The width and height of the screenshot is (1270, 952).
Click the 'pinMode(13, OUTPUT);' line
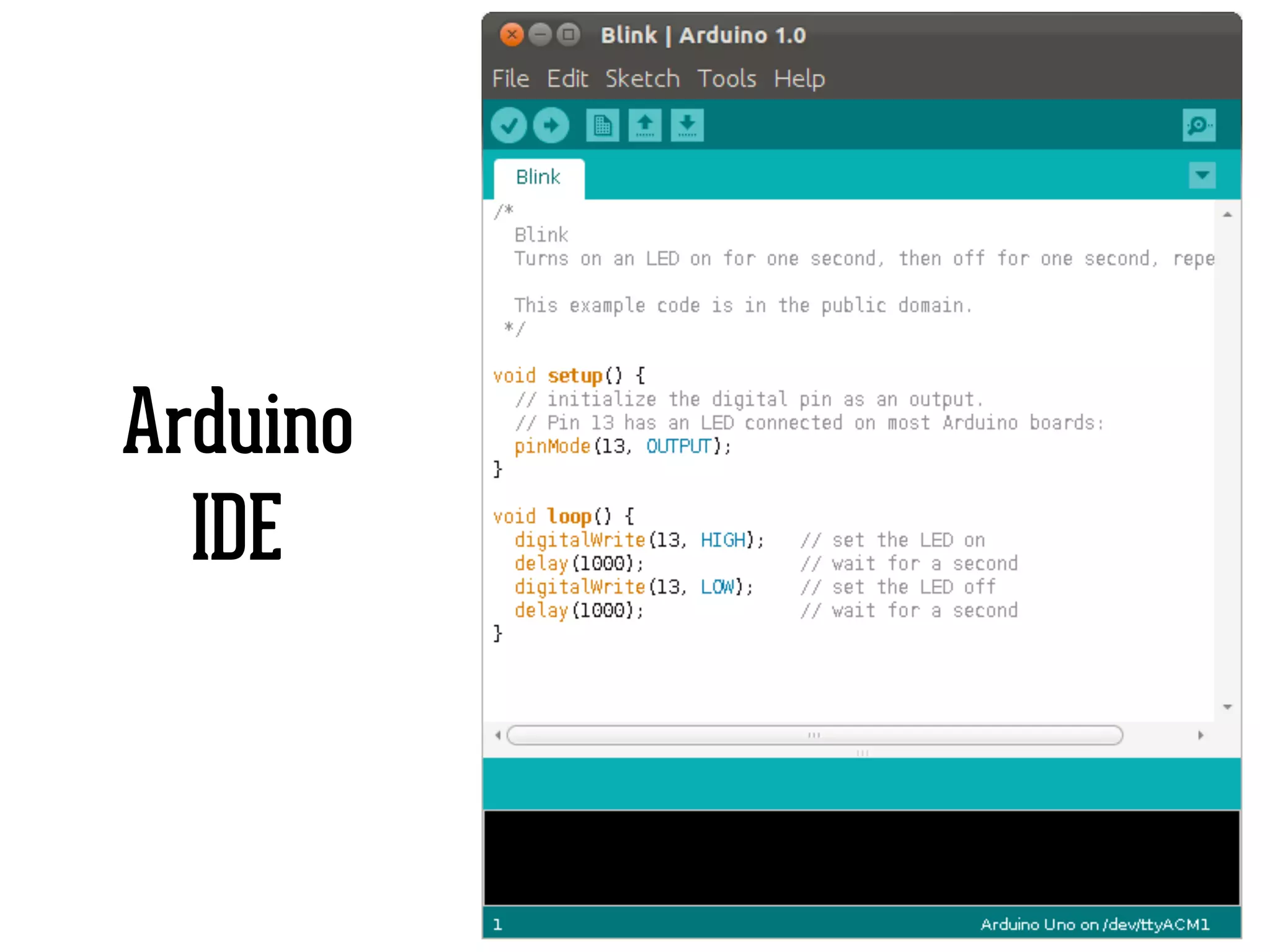coord(623,446)
